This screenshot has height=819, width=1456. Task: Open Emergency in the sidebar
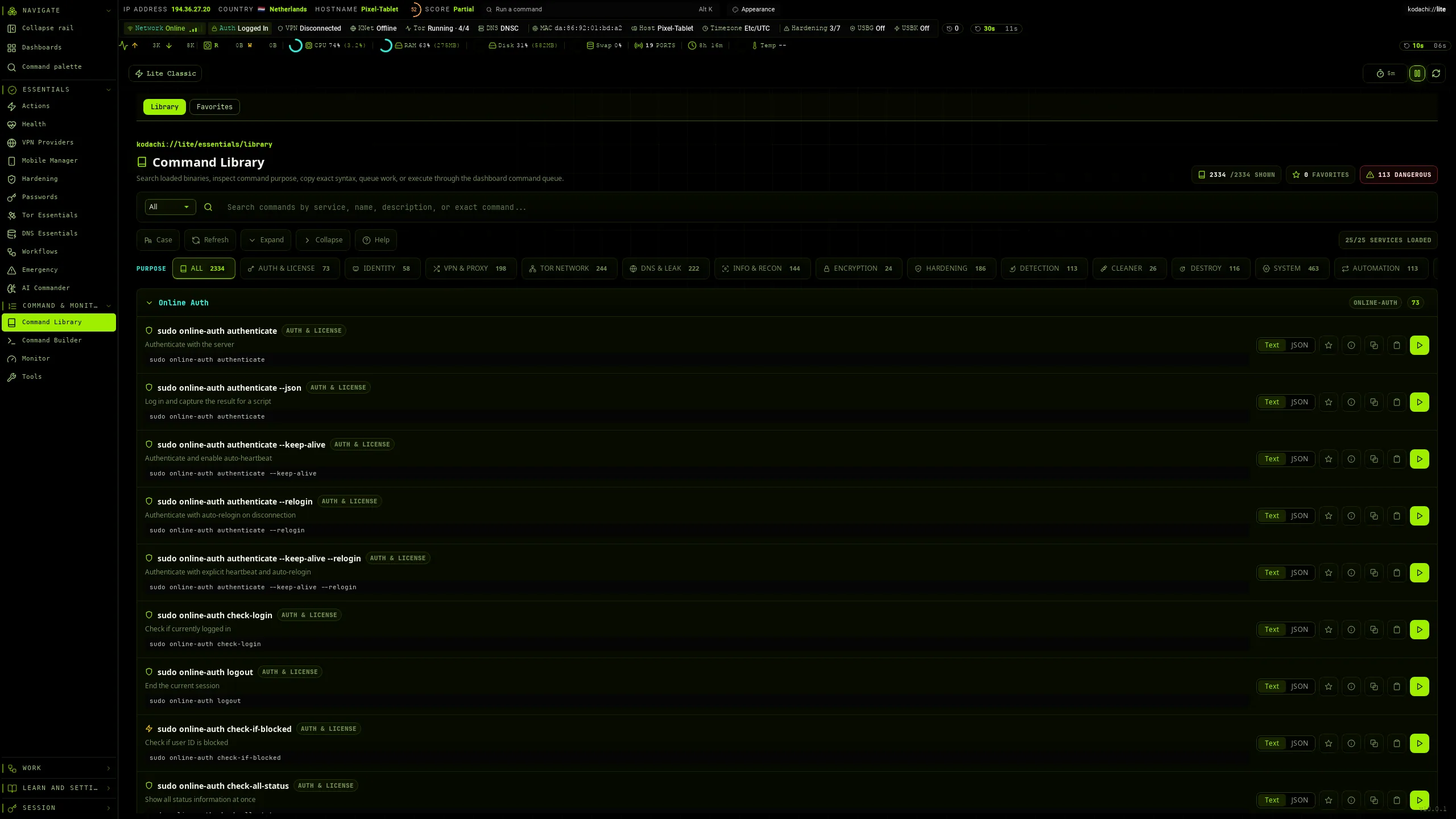click(59, 270)
